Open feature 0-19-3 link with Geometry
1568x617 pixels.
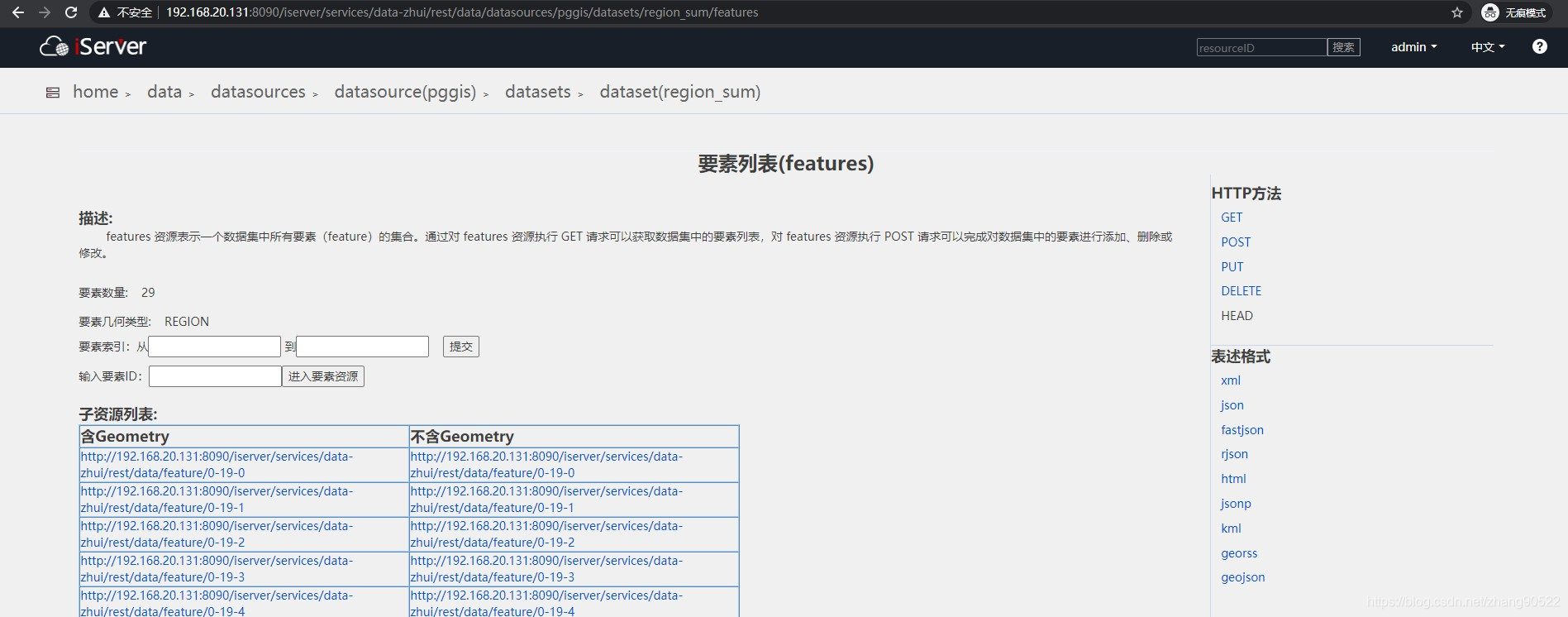click(x=217, y=569)
